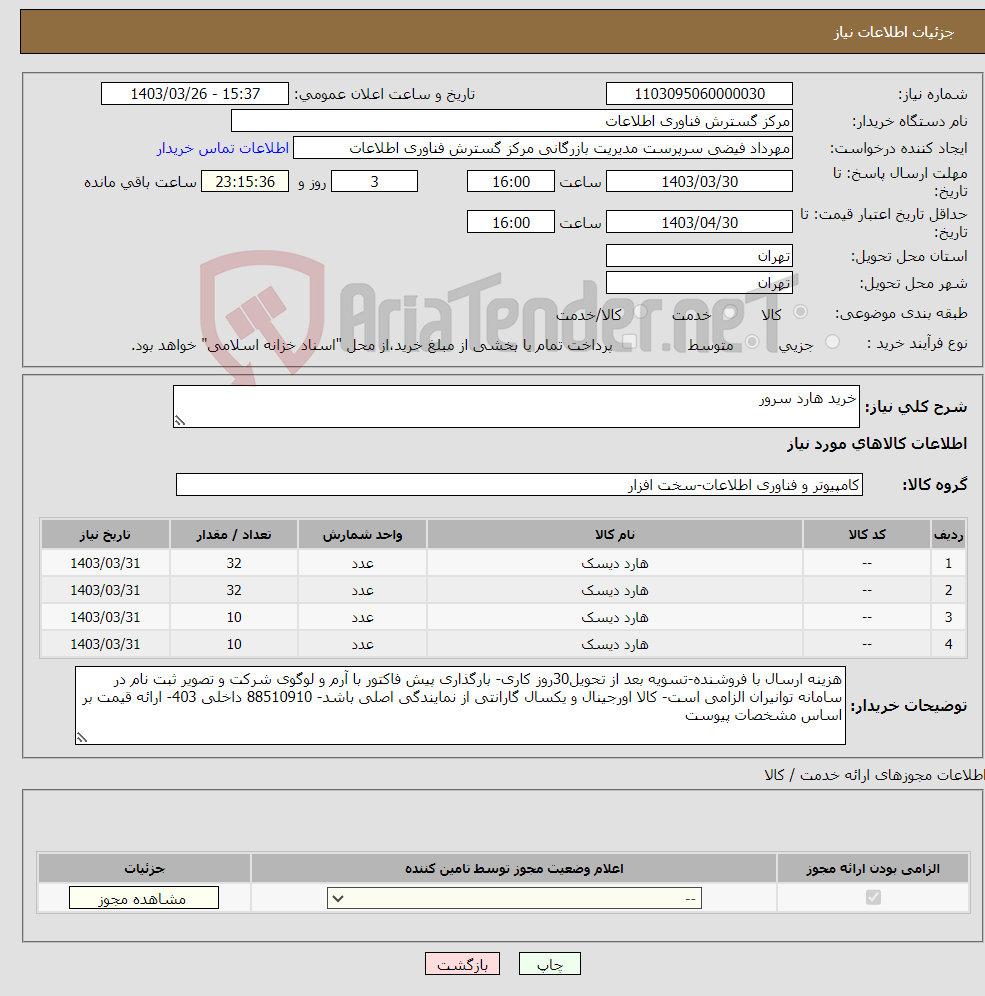985x996 pixels.
Task: Click quantity 32 in row 2
Action: click(234, 590)
